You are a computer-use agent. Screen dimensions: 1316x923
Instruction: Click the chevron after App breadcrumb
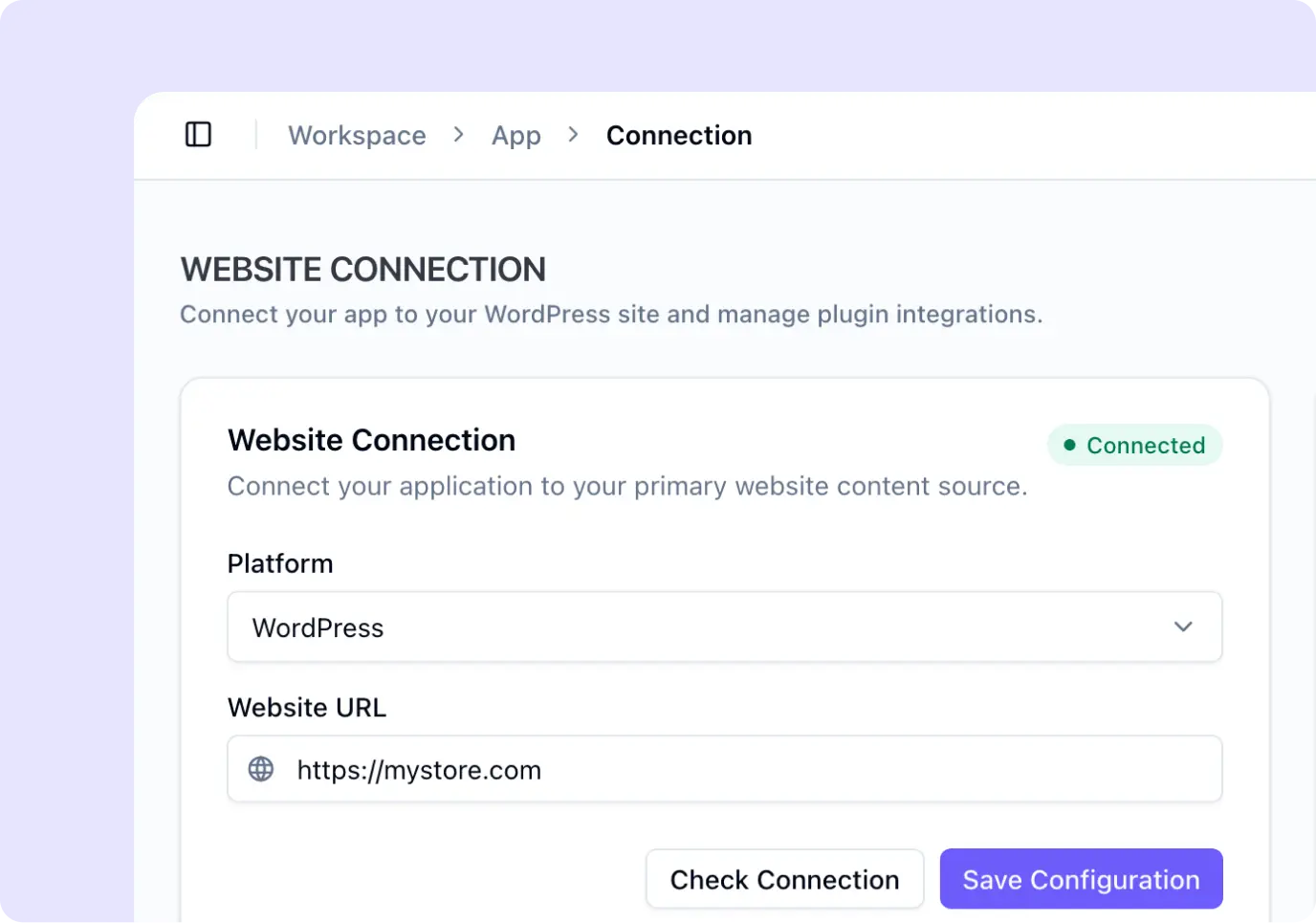(x=574, y=135)
